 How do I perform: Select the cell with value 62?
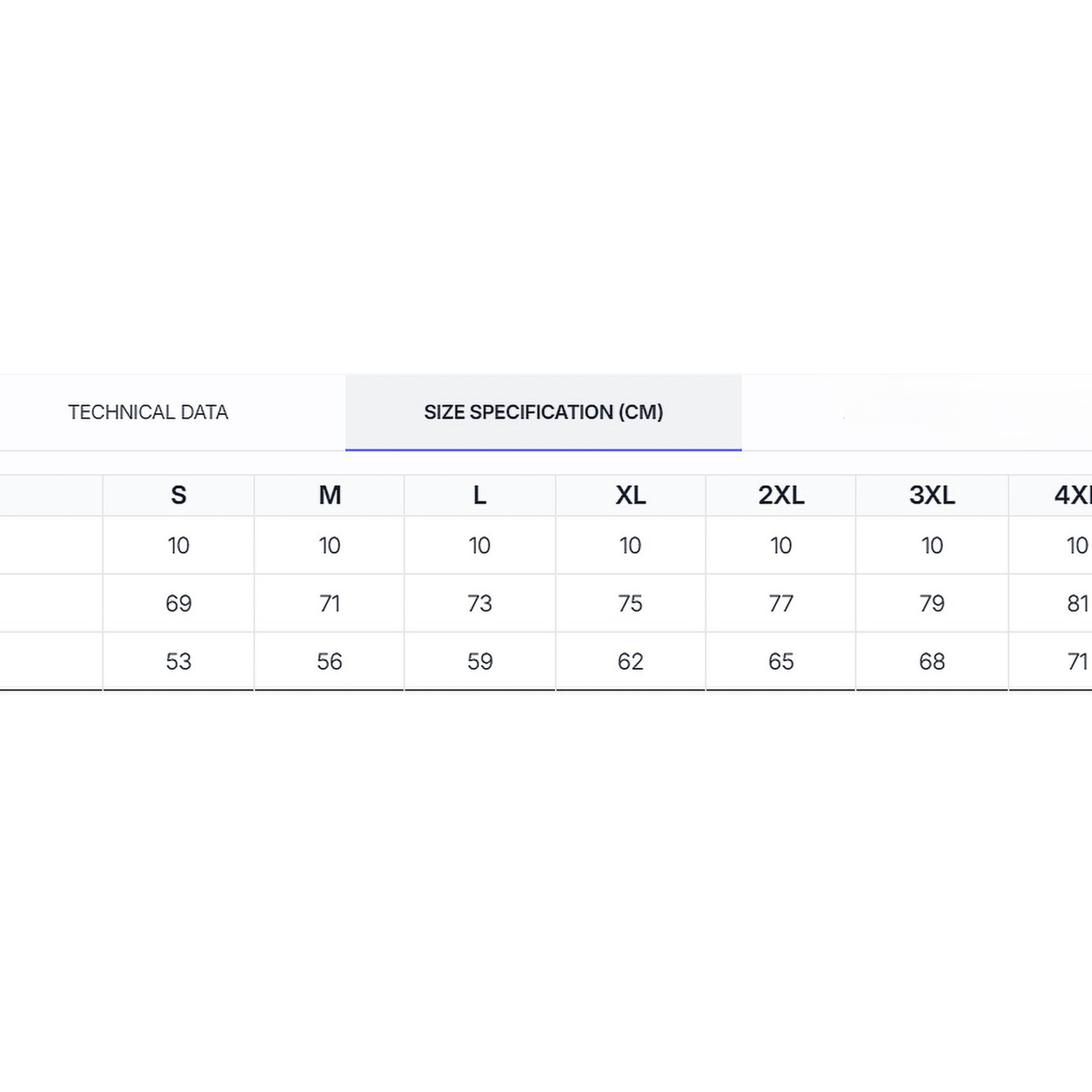(630, 661)
